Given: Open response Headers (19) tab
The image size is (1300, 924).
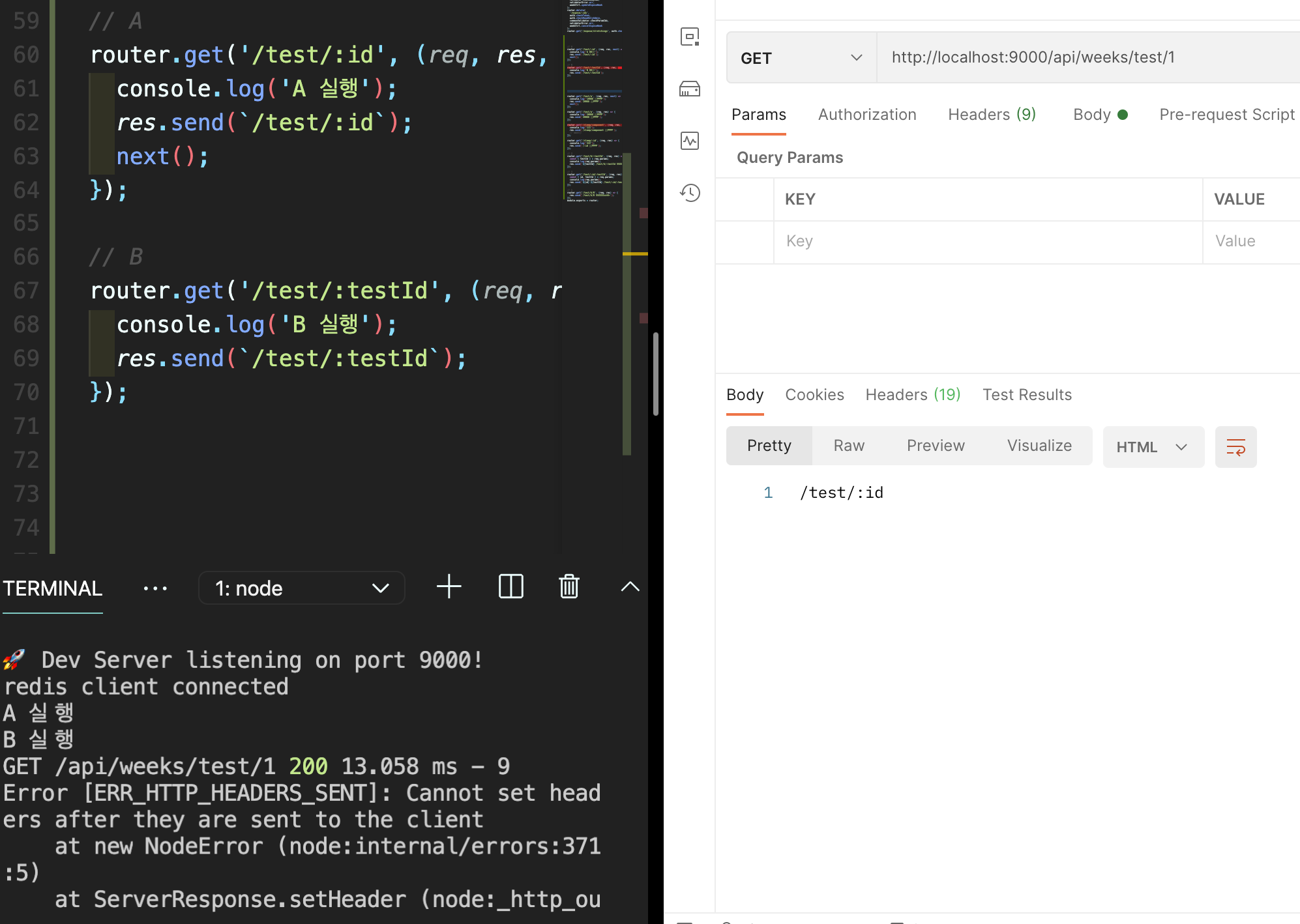Looking at the screenshot, I should (913, 395).
